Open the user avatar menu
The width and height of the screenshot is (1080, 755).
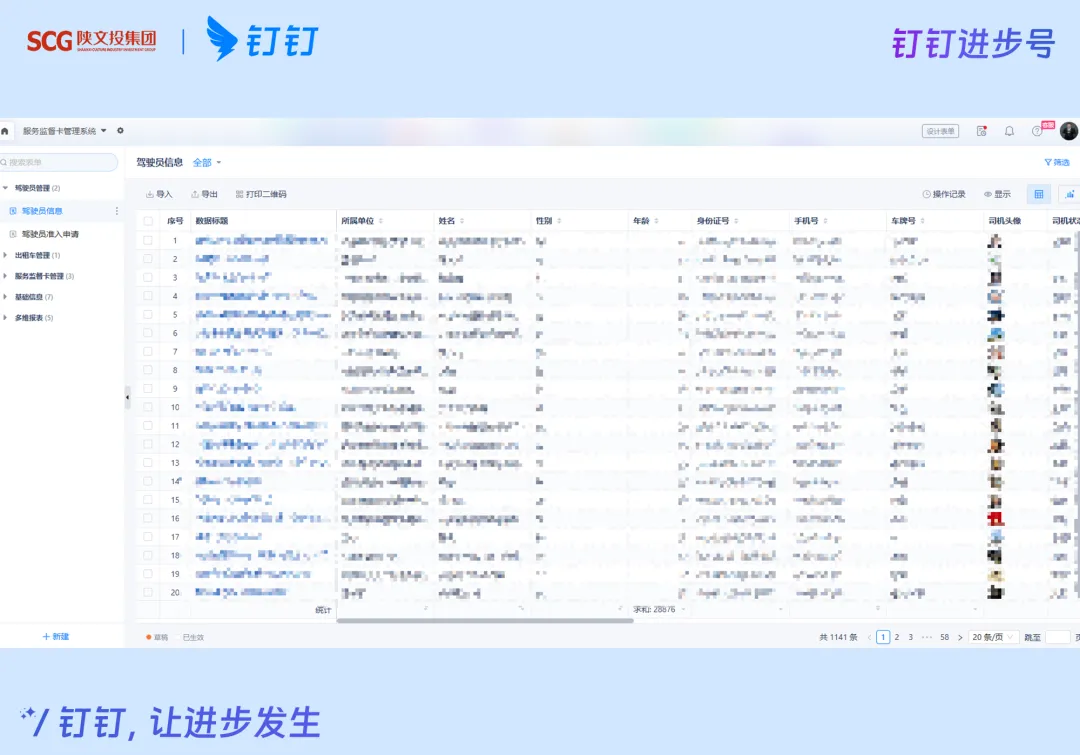(1068, 131)
